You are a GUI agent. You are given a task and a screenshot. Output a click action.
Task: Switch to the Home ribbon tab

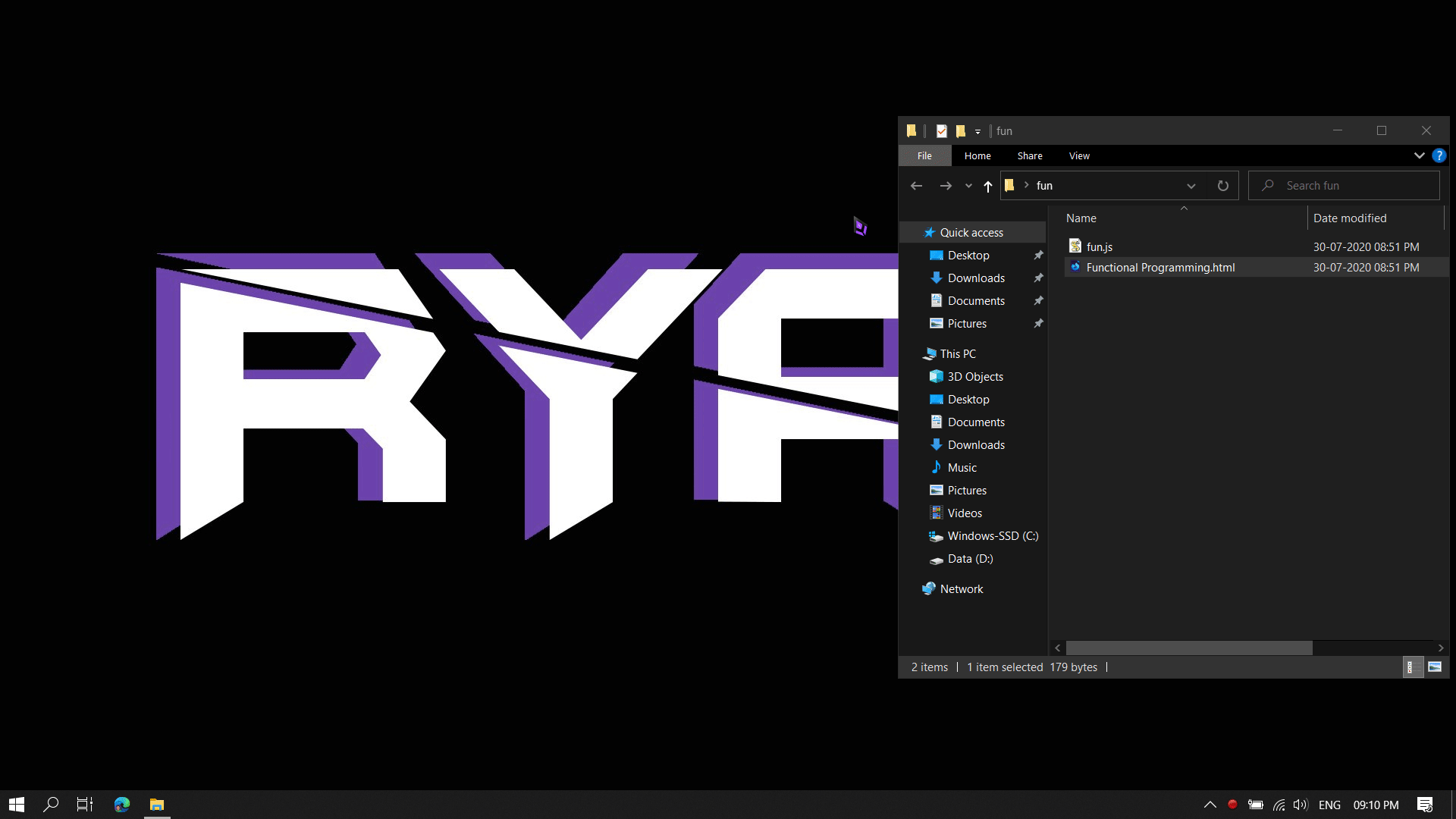[977, 155]
